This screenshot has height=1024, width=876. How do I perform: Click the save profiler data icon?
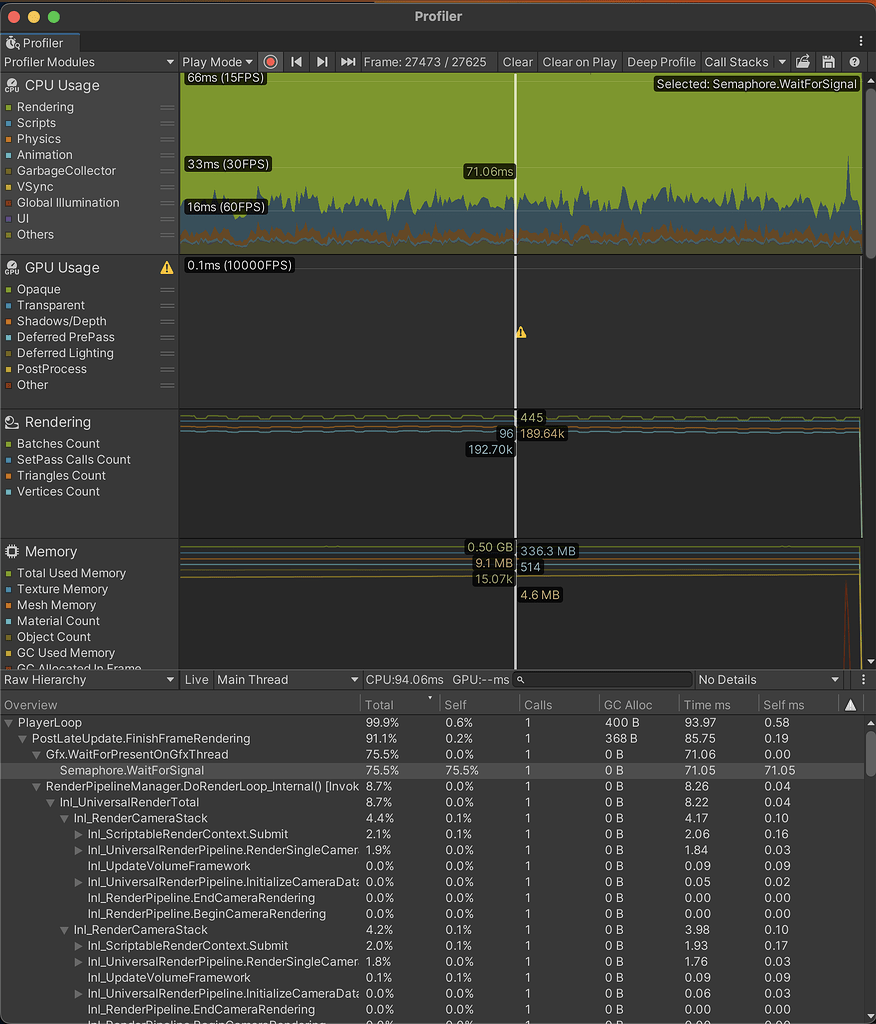click(x=829, y=62)
